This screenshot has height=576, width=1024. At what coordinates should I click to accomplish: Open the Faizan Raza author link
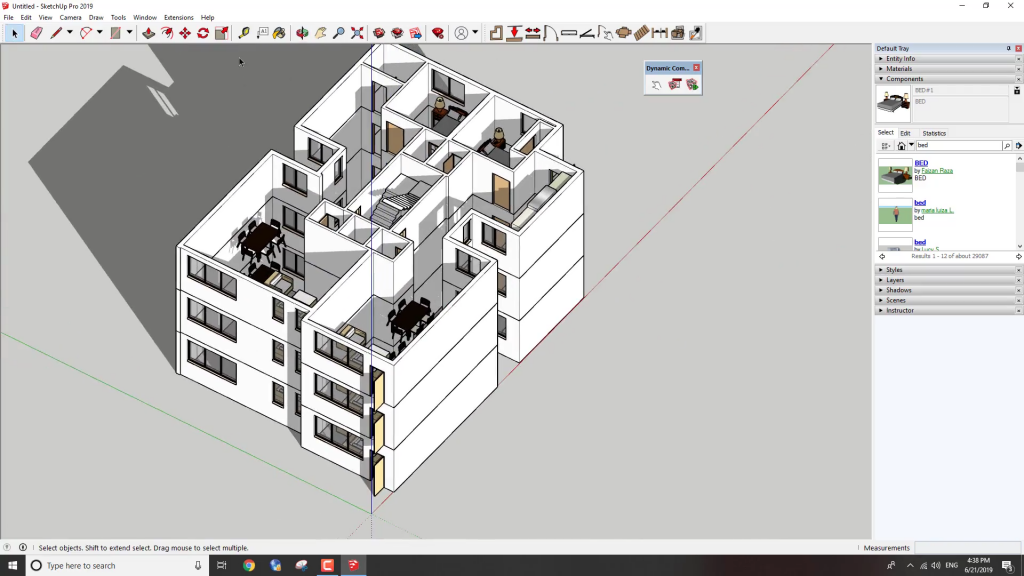coord(936,171)
